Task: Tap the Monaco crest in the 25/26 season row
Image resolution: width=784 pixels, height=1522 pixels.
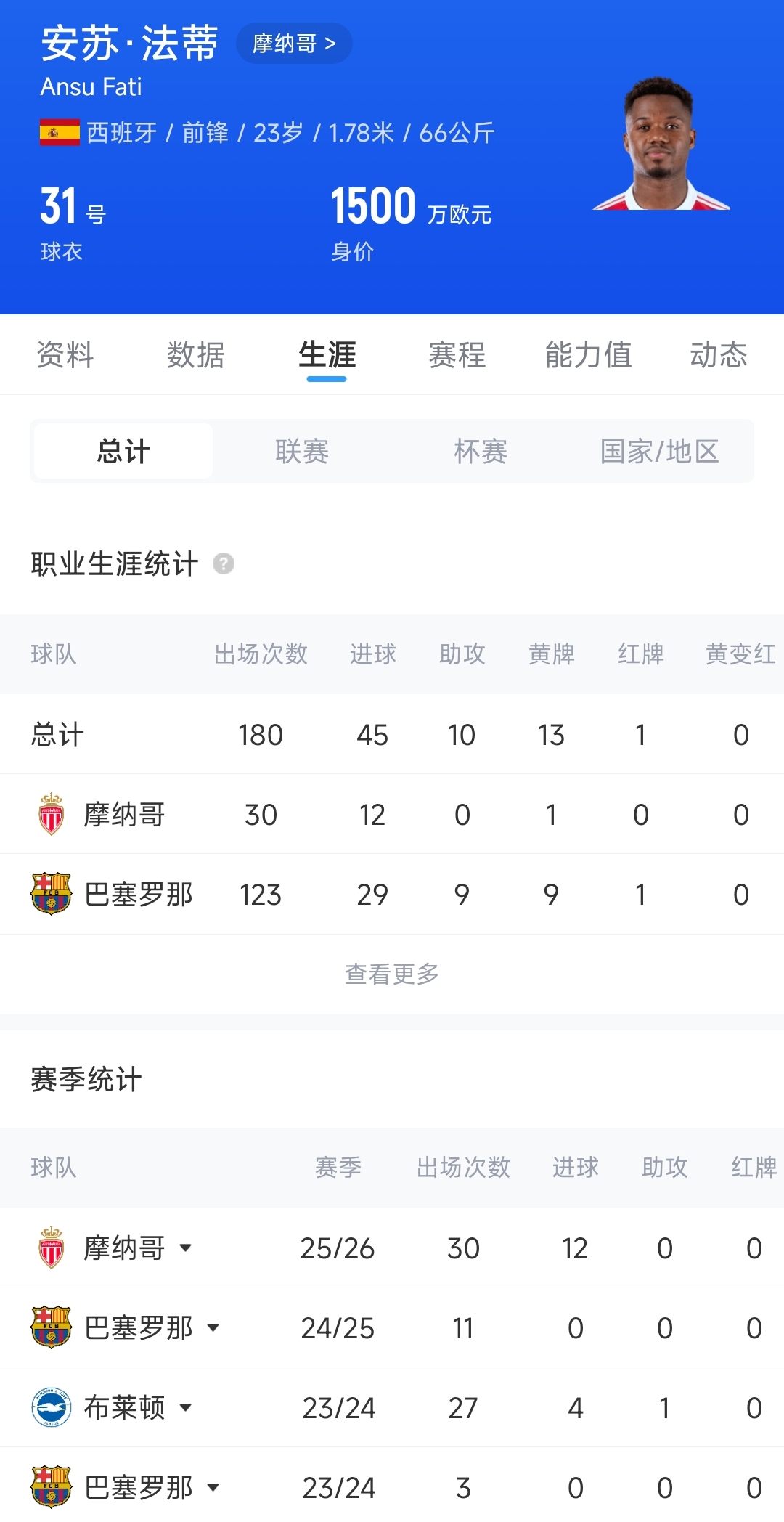Action: (x=51, y=1248)
